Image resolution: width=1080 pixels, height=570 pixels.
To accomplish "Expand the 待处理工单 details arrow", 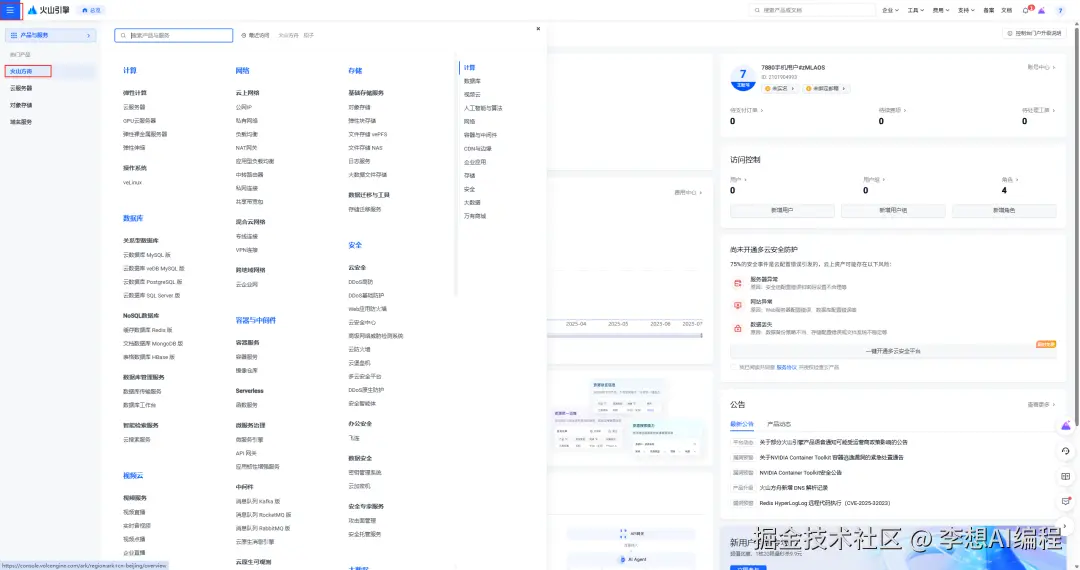I will pyautogui.click(x=1053, y=110).
